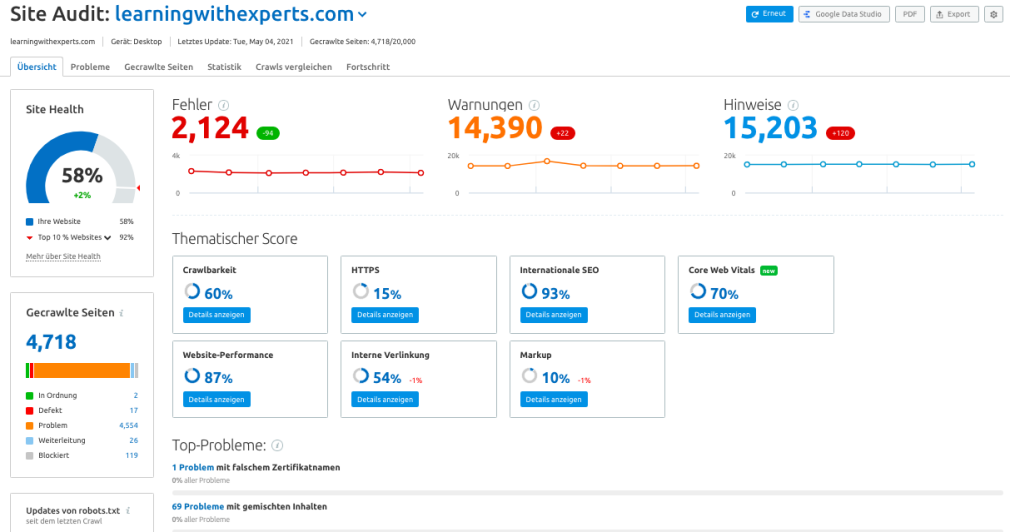Click the Fehler count 2,124
Screen dimensions: 1010x532
pyautogui.click(x=210, y=128)
